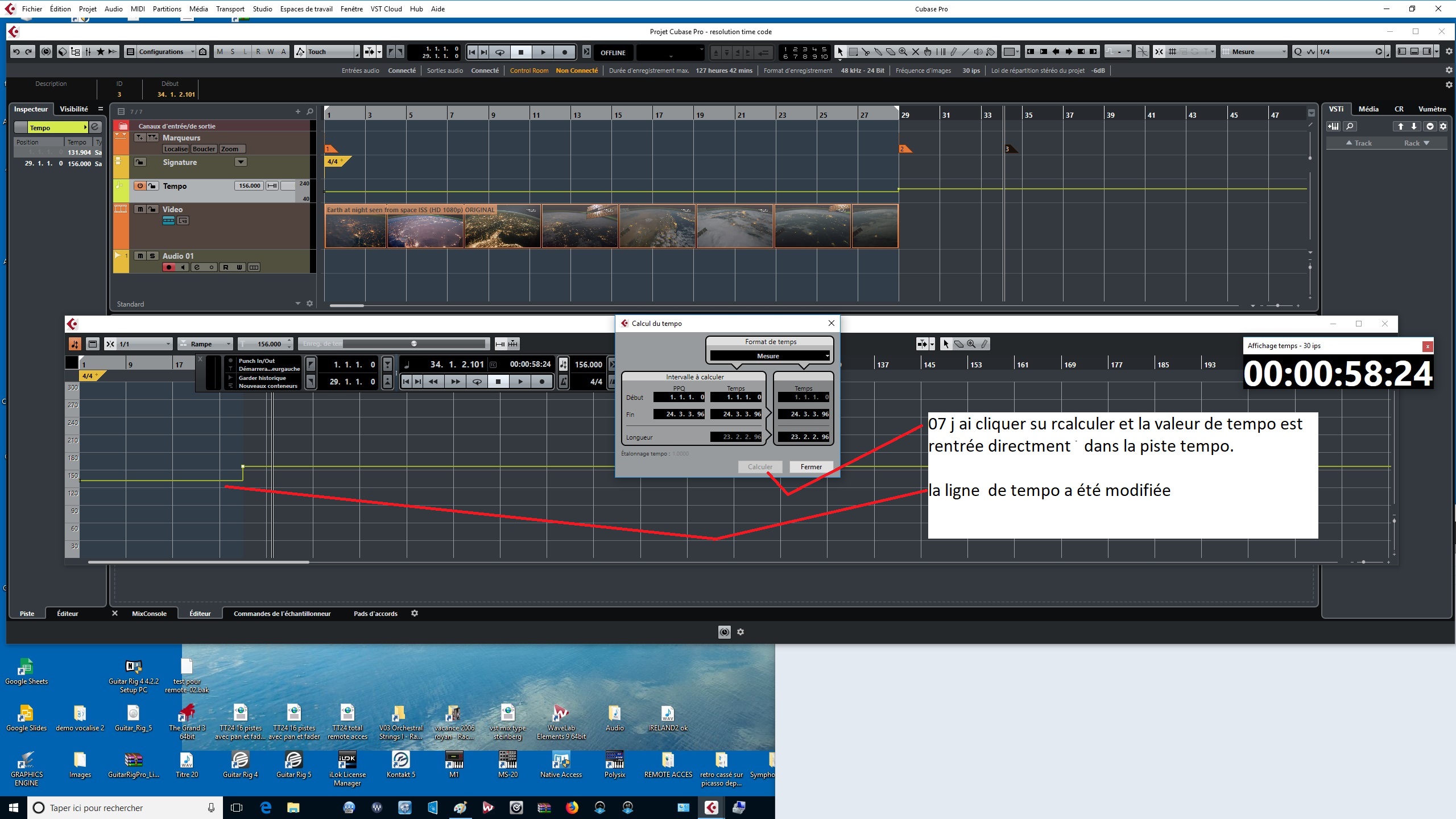
Task: Toggle Mute on Audio 01 track
Action: tap(140, 256)
